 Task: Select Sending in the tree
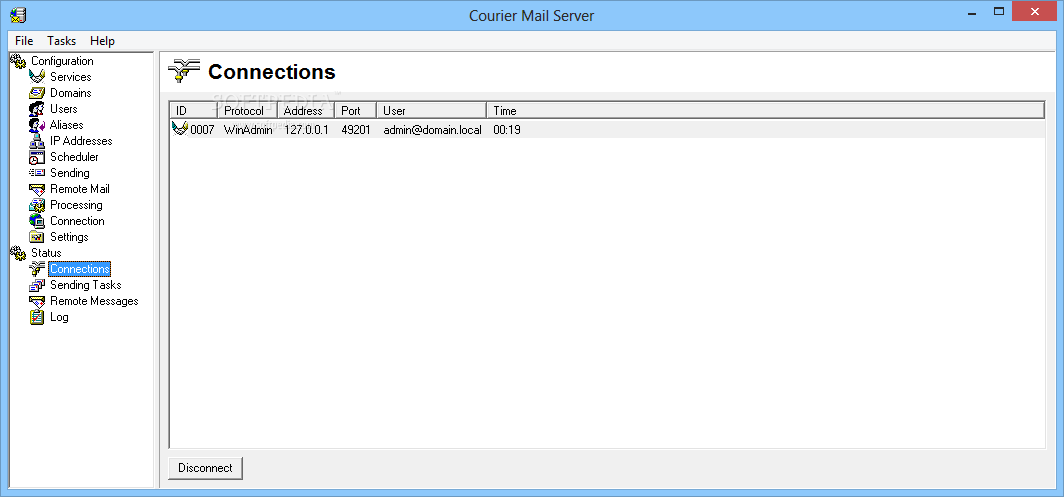(x=69, y=172)
